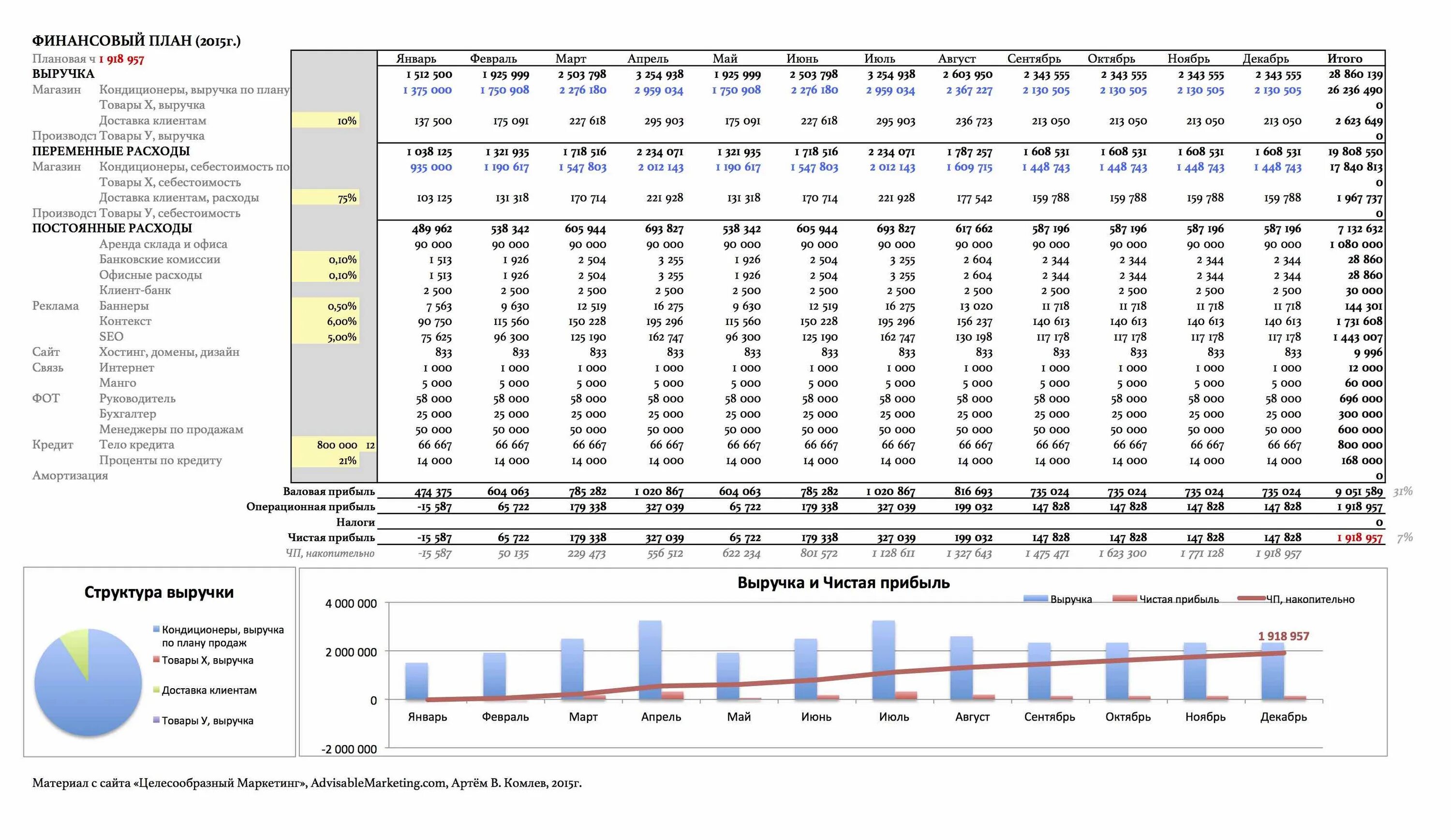The width and height of the screenshot is (1451, 840).
Task: Select the Январь column header
Action: 416,59
